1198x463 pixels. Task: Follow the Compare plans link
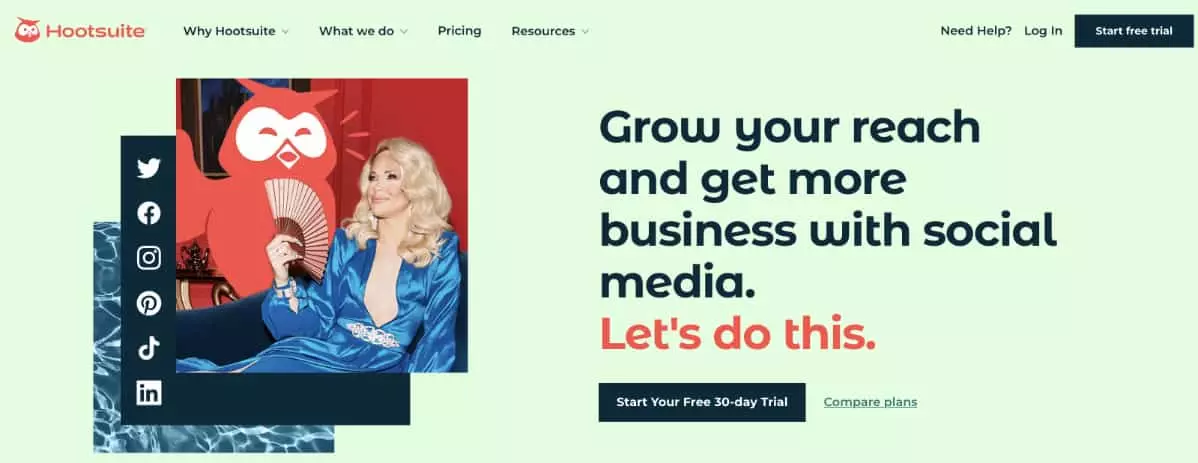point(870,402)
